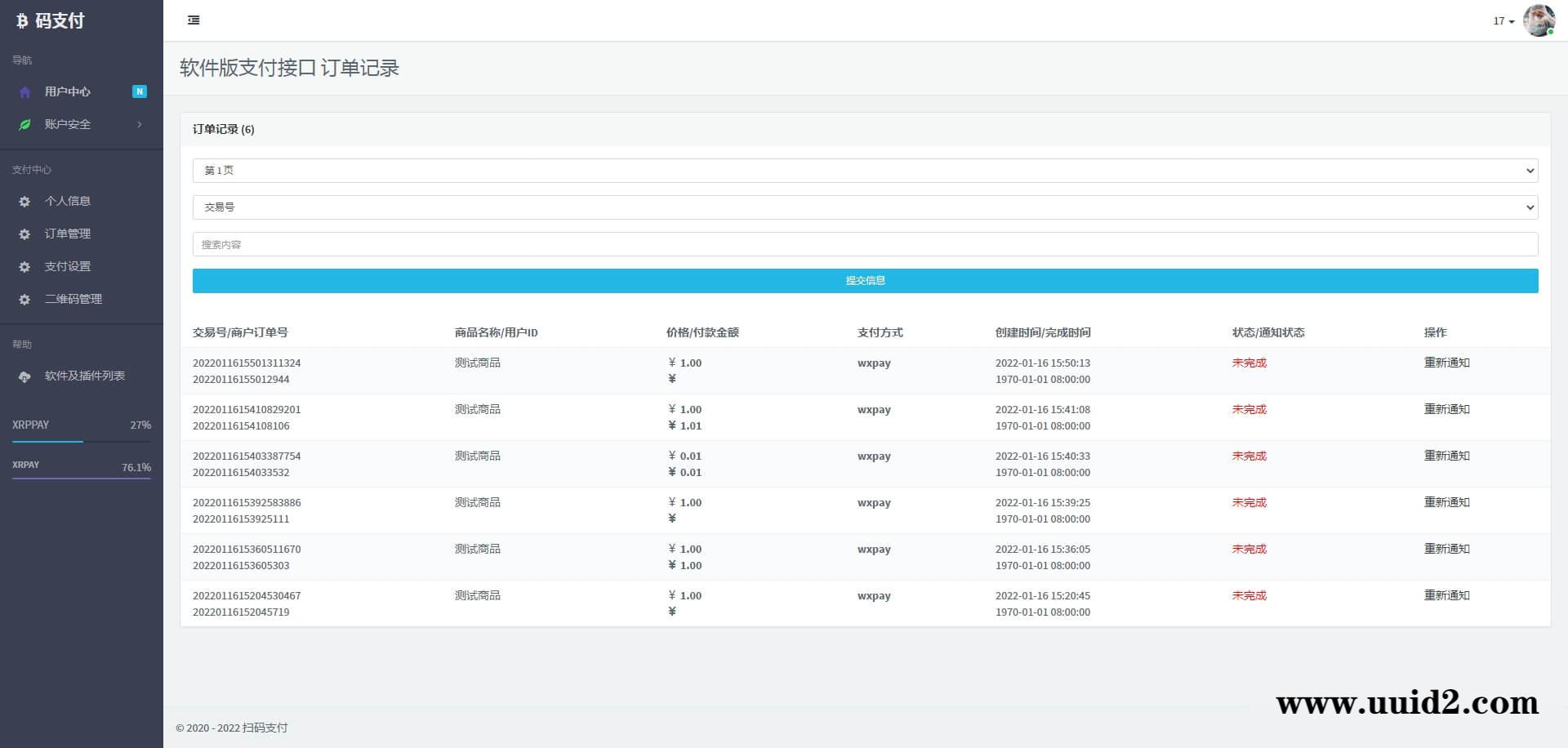Click the green leaf icon for 账户安全
Screen dimensions: 1568x748
(x=24, y=125)
